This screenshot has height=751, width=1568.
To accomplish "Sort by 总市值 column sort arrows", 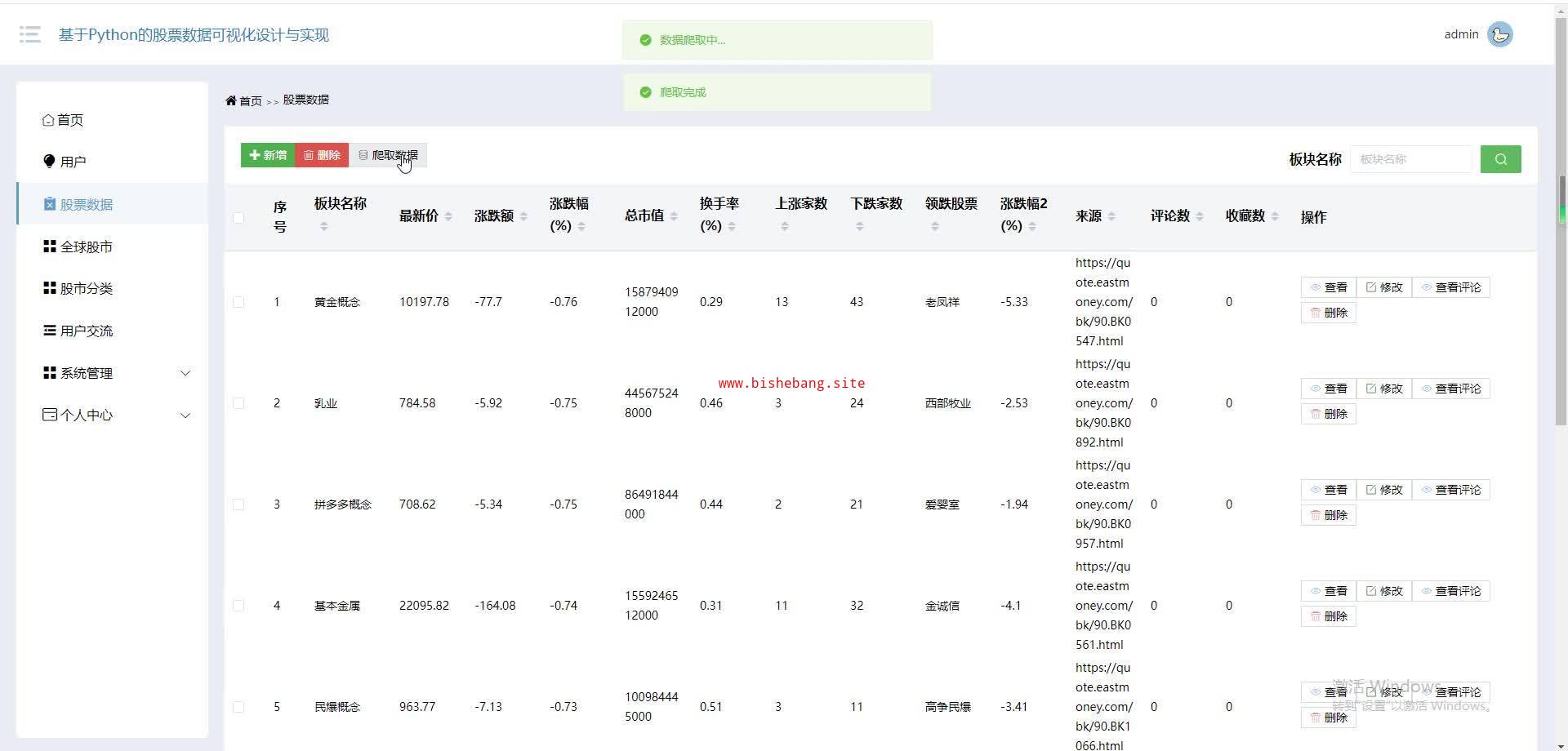I will pos(674,216).
